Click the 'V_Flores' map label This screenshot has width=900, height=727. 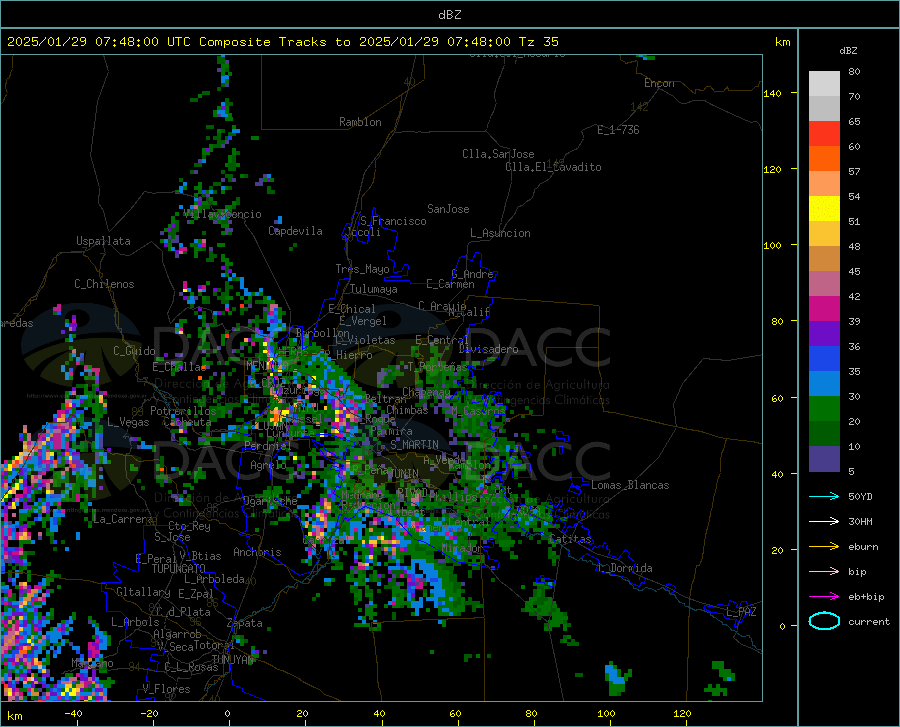[166, 689]
